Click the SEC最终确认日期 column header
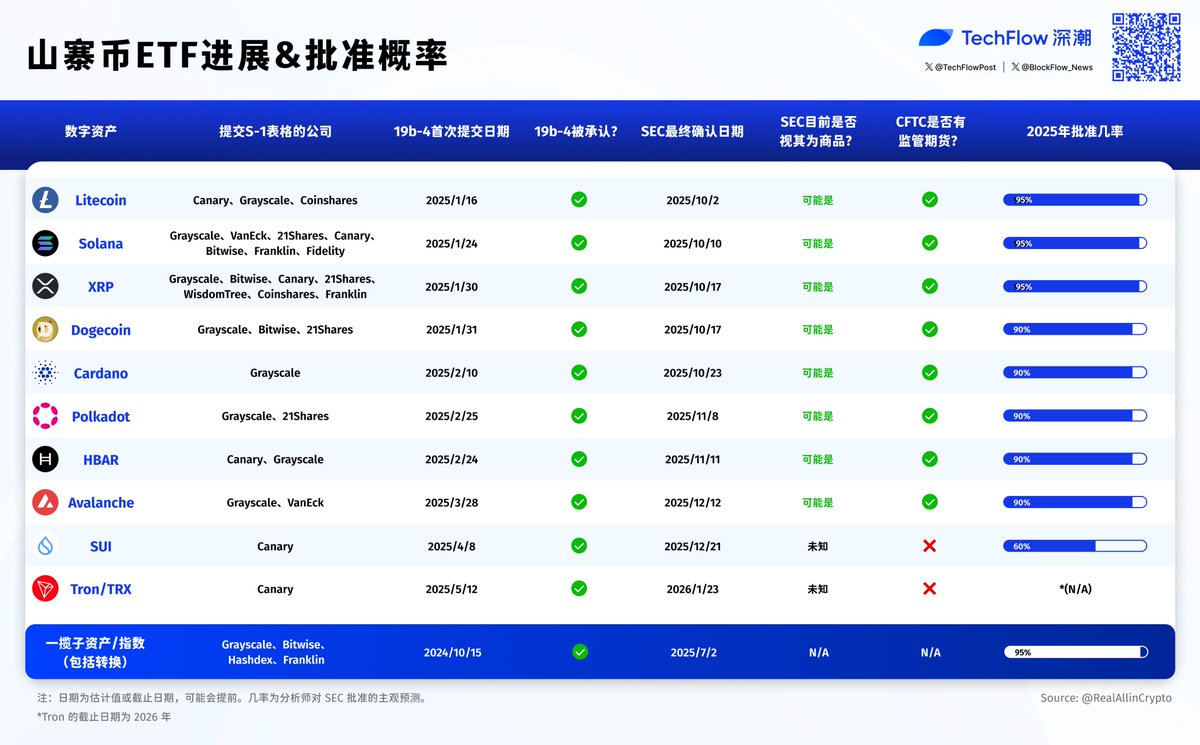The image size is (1200, 745). click(692, 131)
